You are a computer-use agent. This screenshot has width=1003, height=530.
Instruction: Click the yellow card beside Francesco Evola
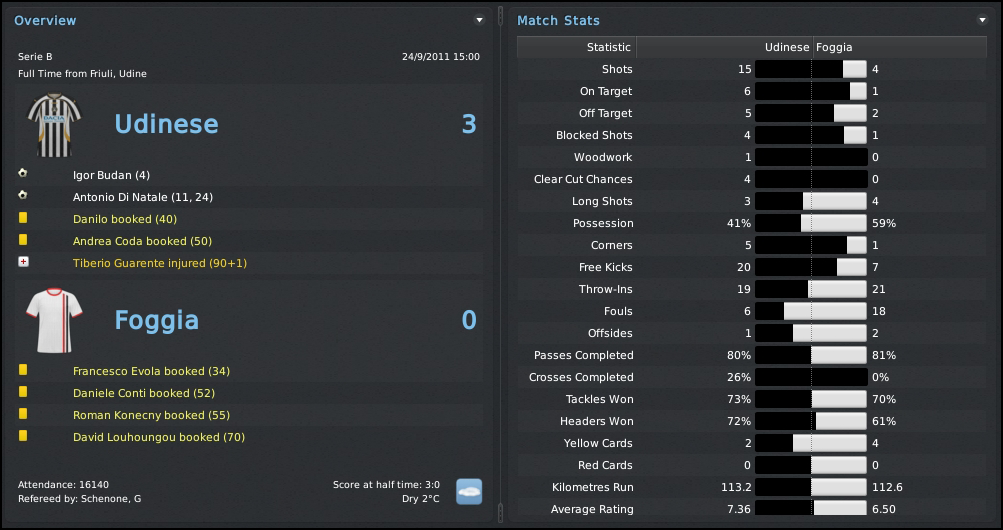[23, 370]
